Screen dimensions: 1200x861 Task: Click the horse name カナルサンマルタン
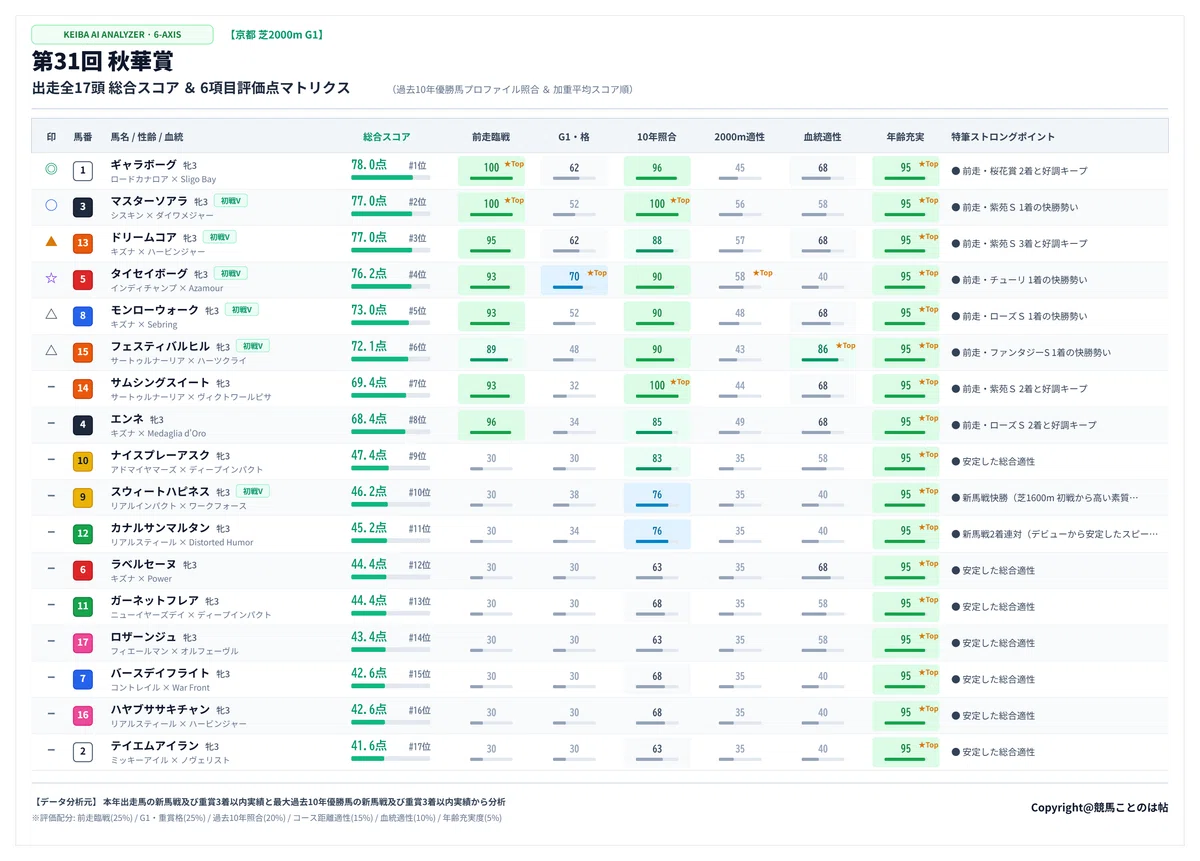point(160,527)
